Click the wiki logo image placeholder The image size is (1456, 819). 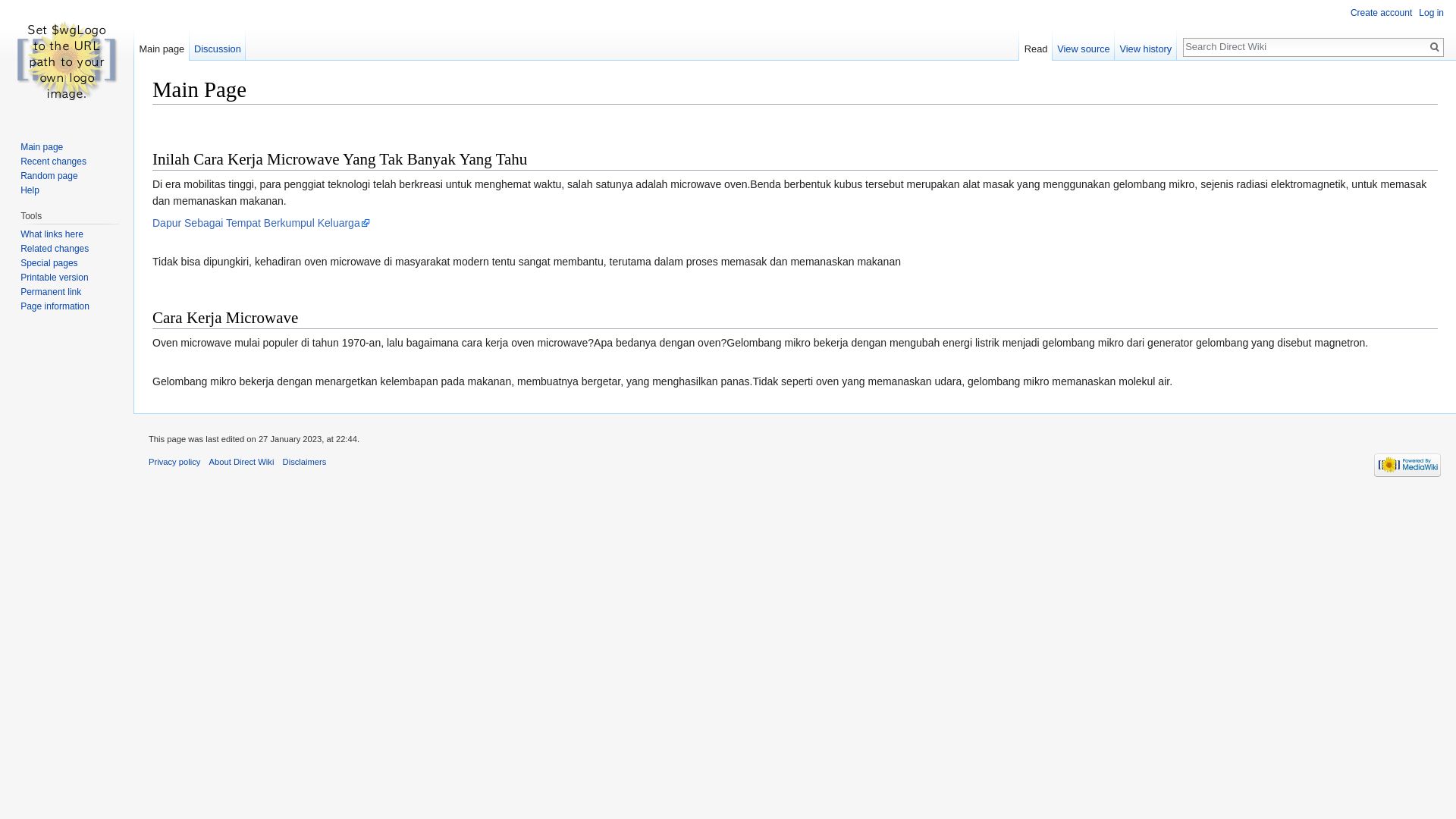pyautogui.click(x=66, y=61)
